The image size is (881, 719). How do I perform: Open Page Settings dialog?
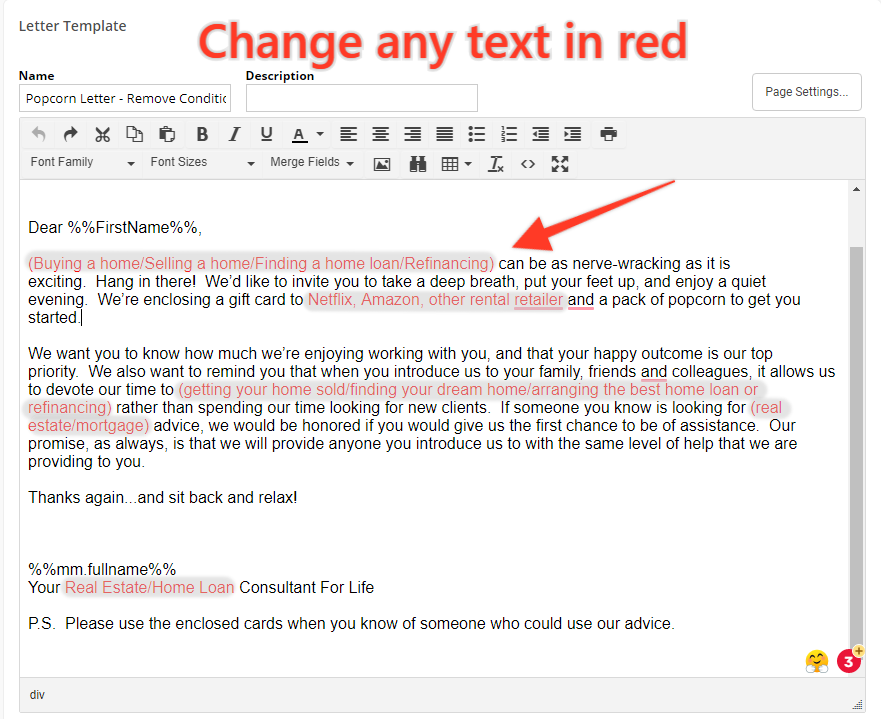click(x=807, y=92)
